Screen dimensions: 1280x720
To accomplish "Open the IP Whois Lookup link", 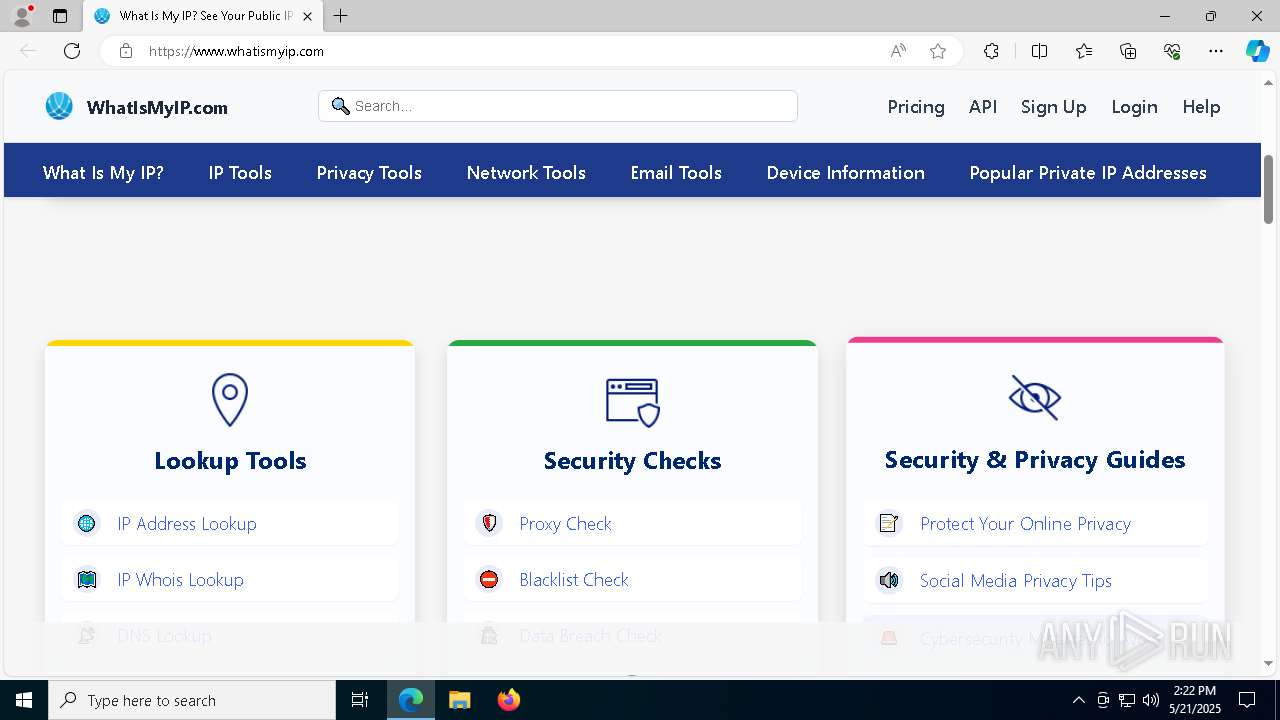I will [180, 579].
